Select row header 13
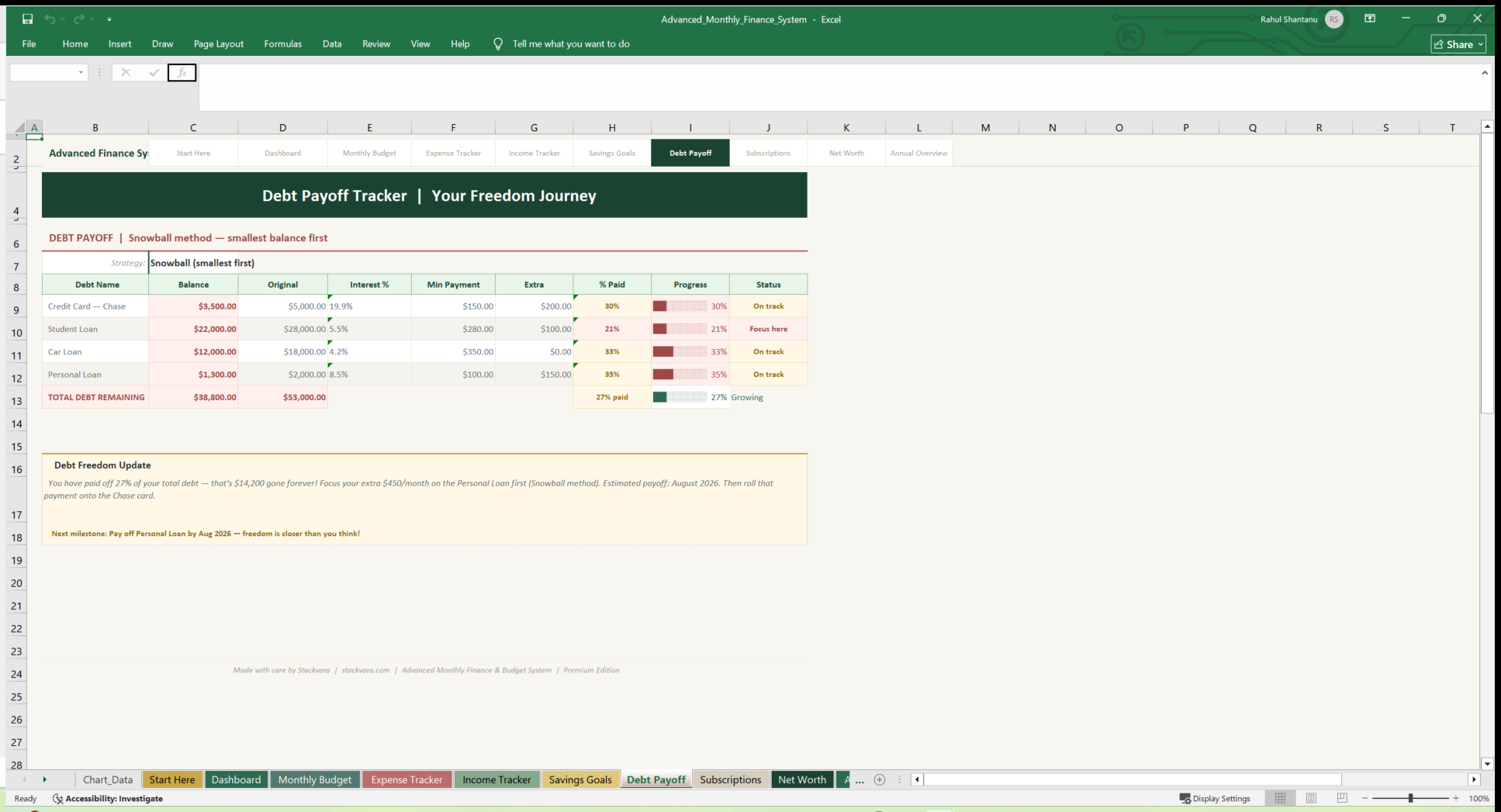Image resolution: width=1501 pixels, height=812 pixels. [x=16, y=401]
